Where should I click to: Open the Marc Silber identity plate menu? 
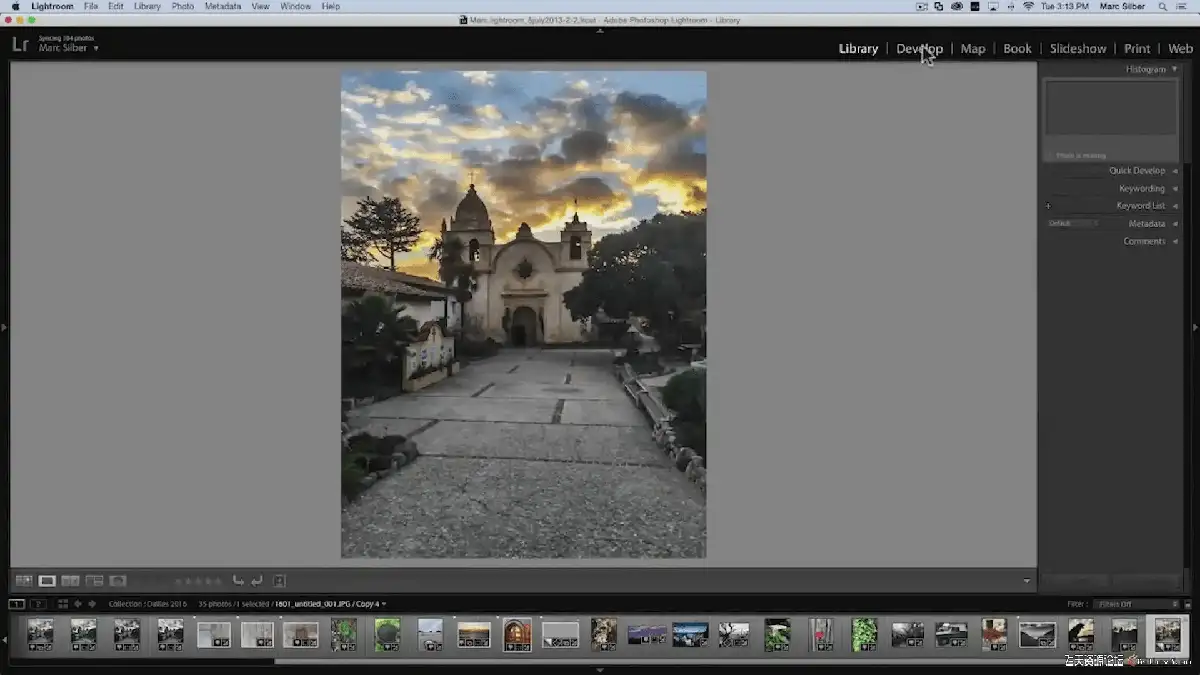click(x=69, y=48)
